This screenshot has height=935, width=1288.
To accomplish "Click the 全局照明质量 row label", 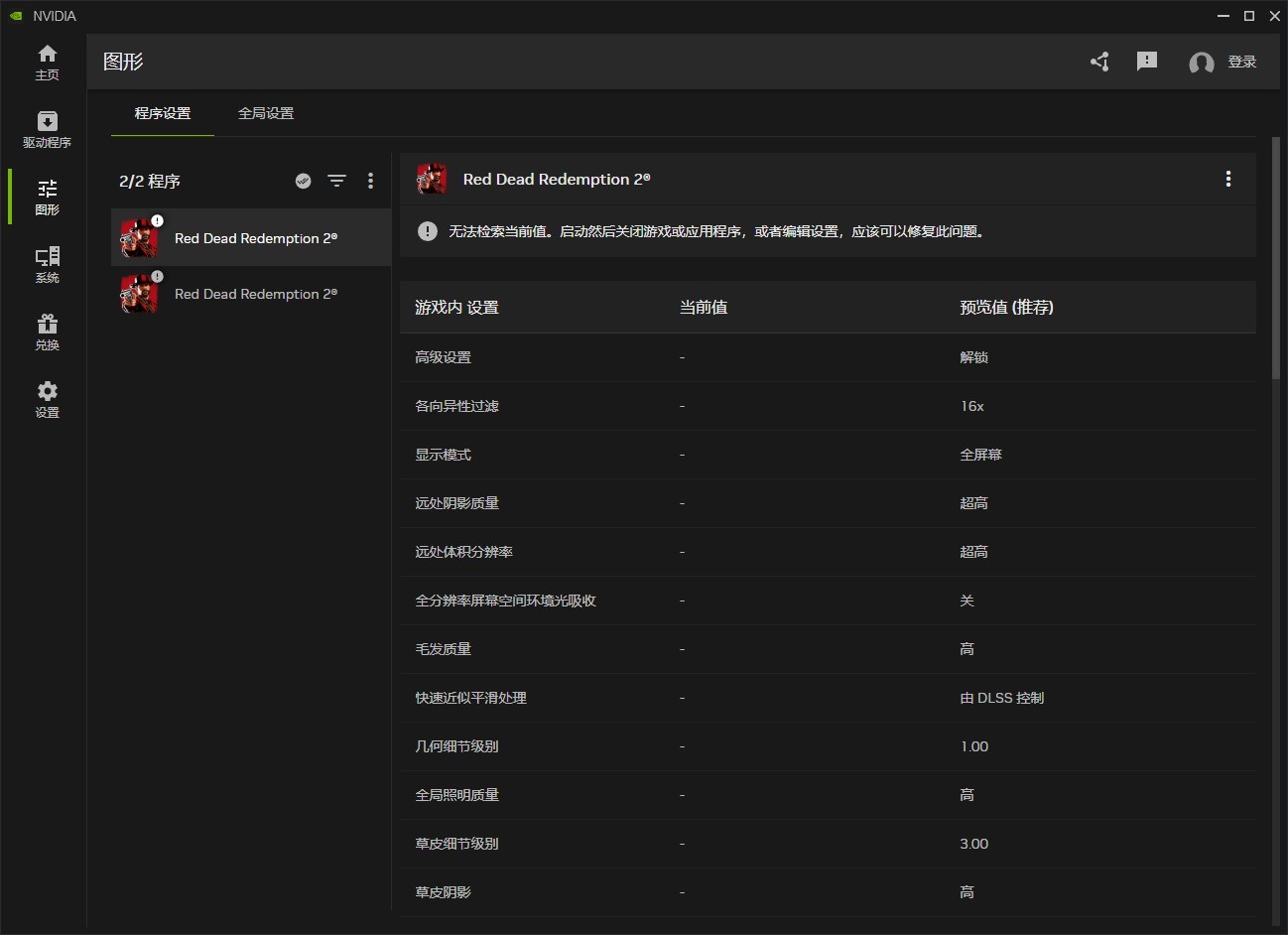I will [x=456, y=795].
